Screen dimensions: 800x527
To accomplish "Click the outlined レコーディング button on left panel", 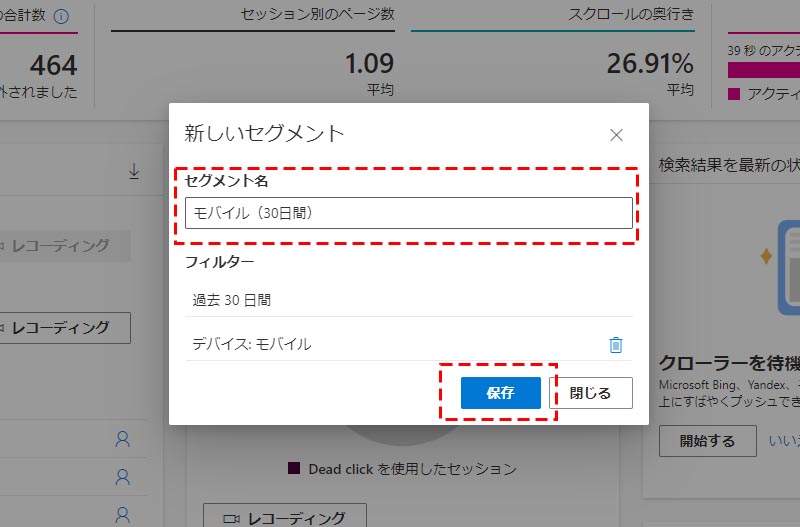I will click(64, 327).
